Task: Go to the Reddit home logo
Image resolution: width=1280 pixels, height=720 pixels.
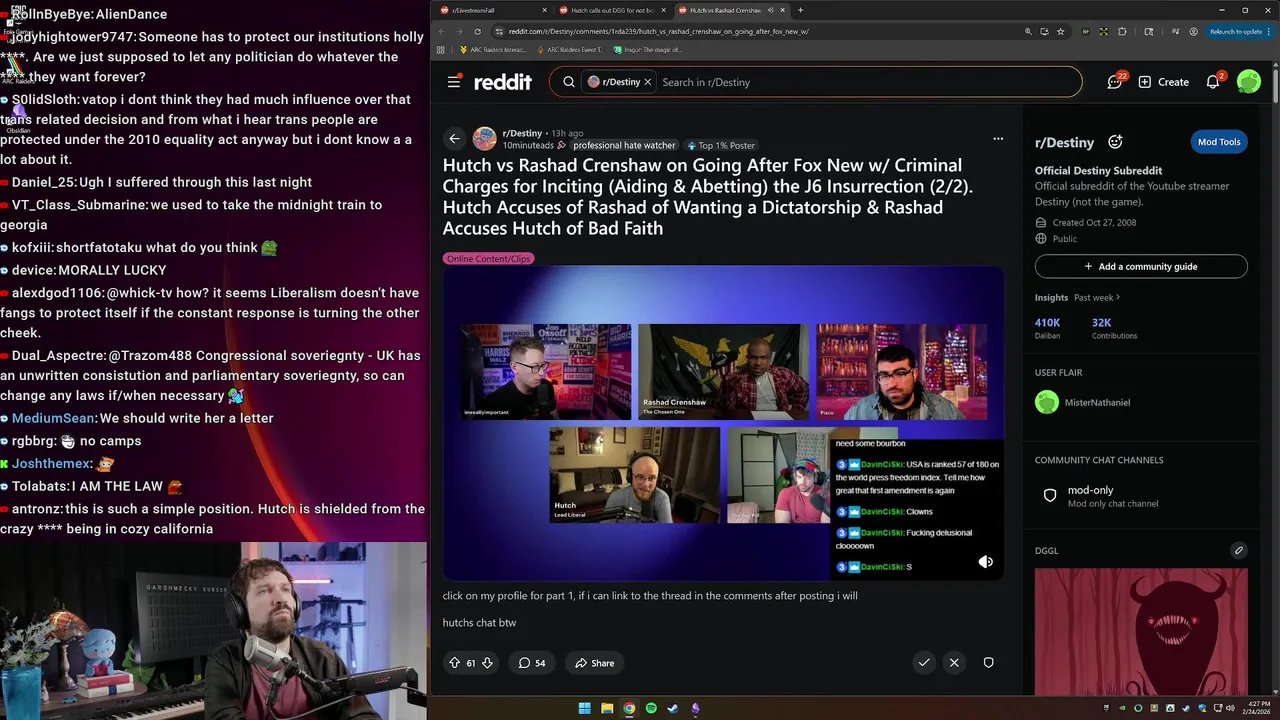Action: 503,82
